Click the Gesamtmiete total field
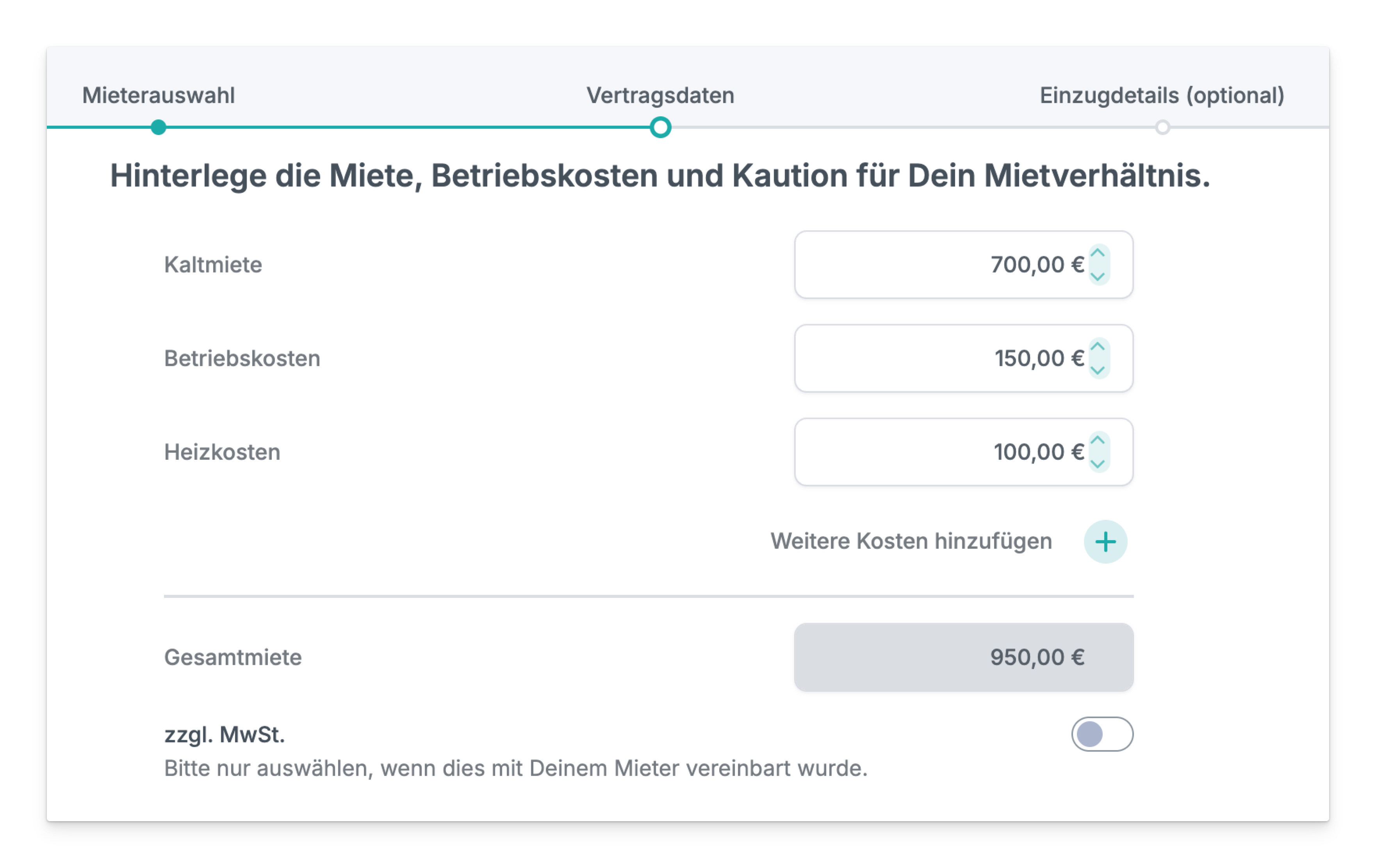Image resolution: width=1376 pixels, height=868 pixels. 963,657
